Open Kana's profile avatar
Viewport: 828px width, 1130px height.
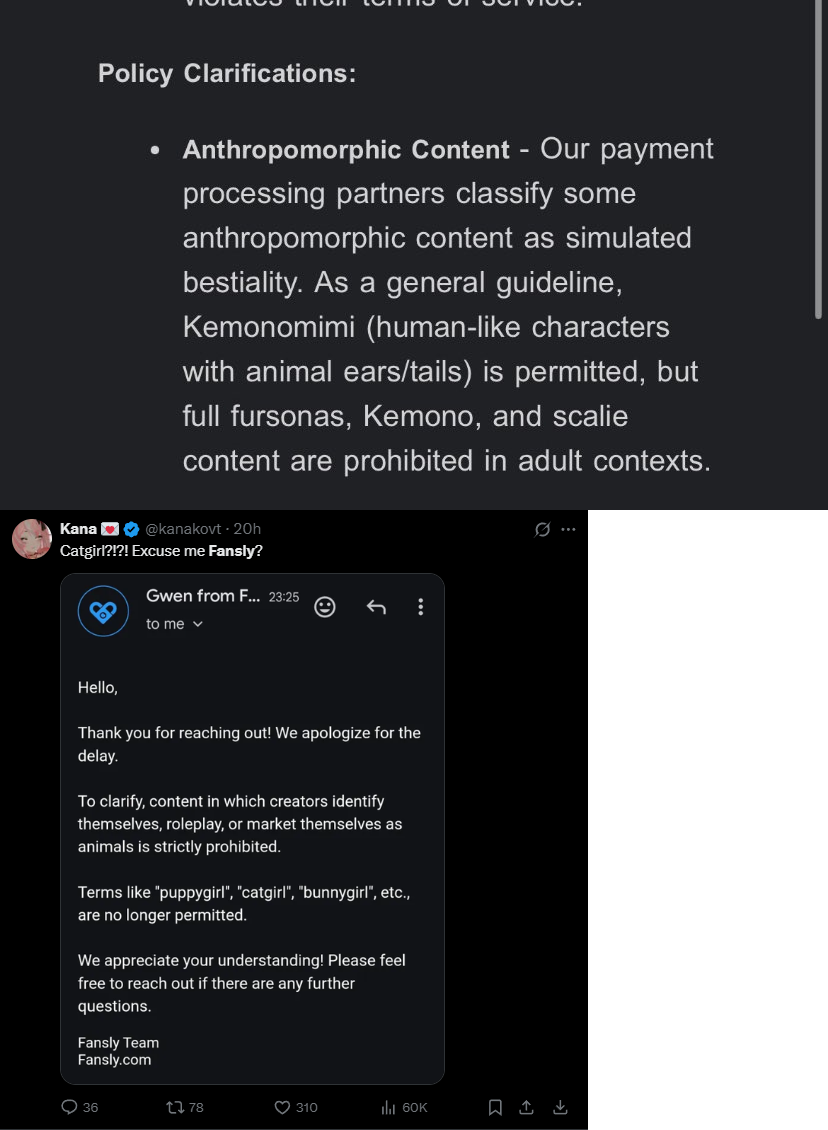pyautogui.click(x=32, y=539)
